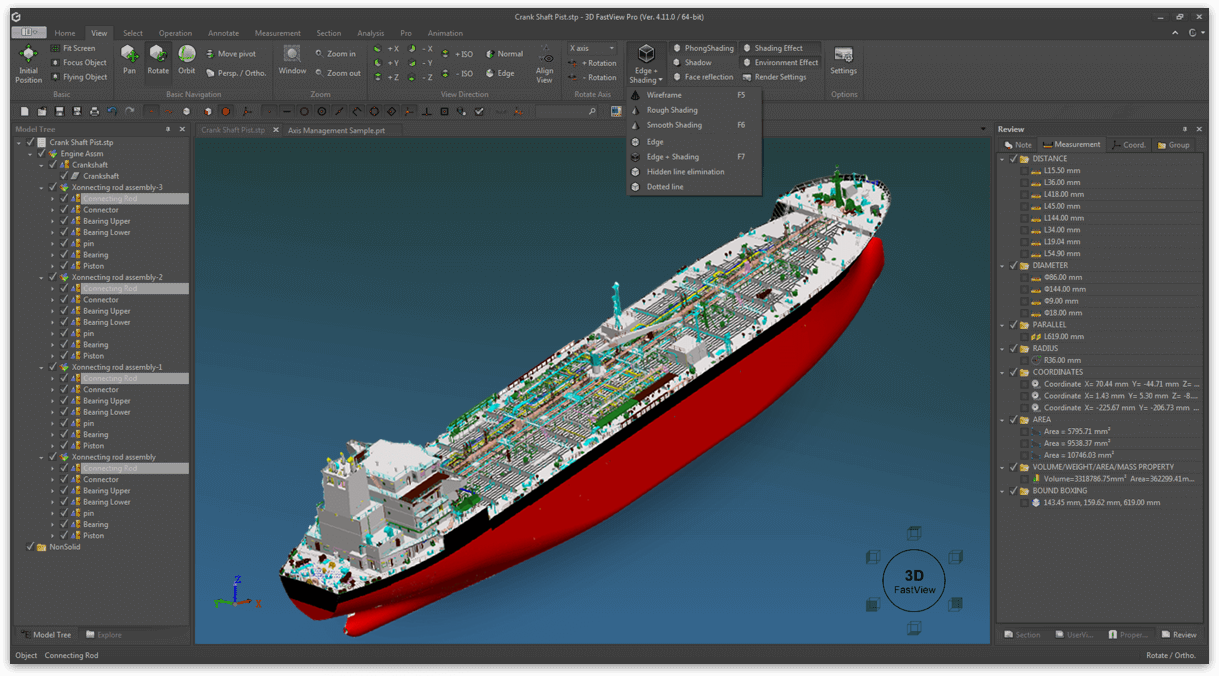Collapse the DIAMETER measurement group
This screenshot has height=676, width=1219.
pyautogui.click(x=1002, y=266)
